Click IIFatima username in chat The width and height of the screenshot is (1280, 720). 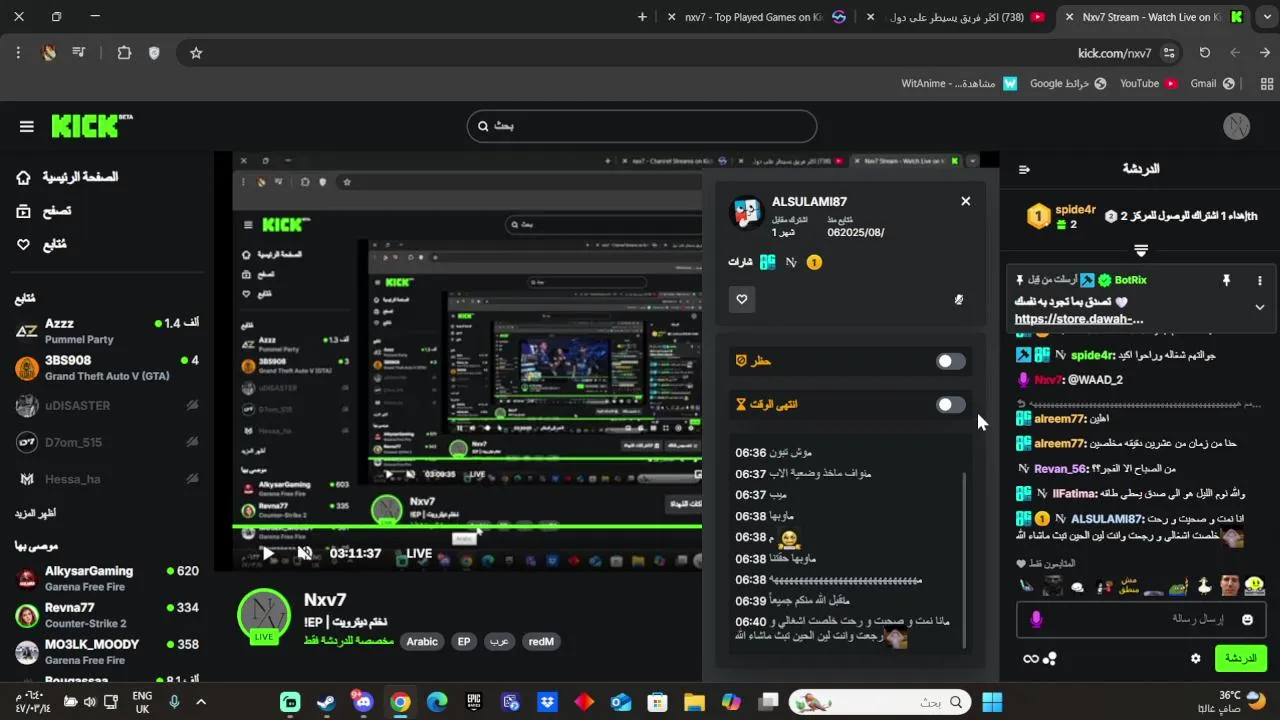(1075, 494)
